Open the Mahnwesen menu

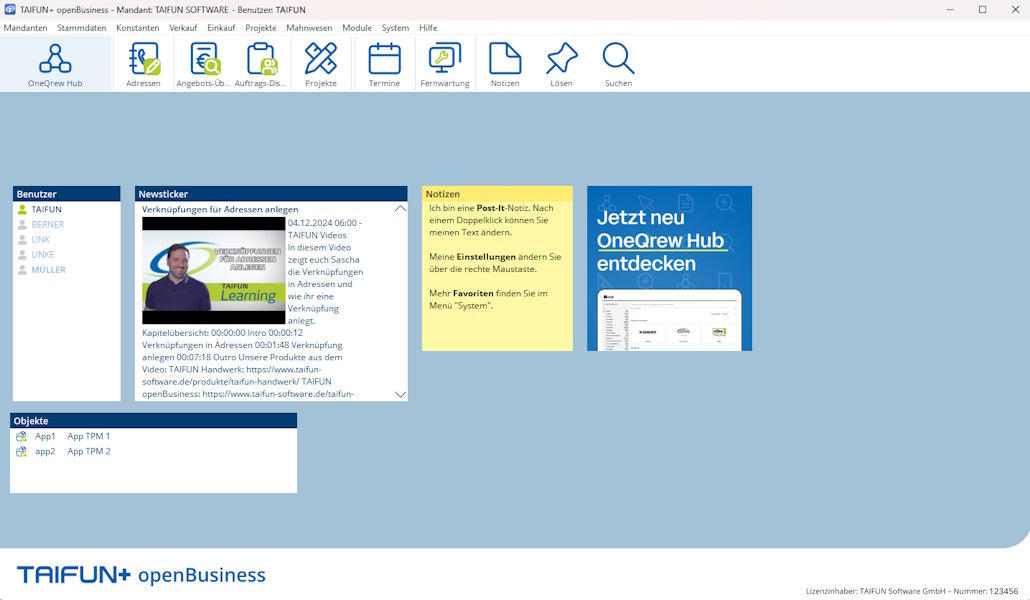tap(309, 28)
